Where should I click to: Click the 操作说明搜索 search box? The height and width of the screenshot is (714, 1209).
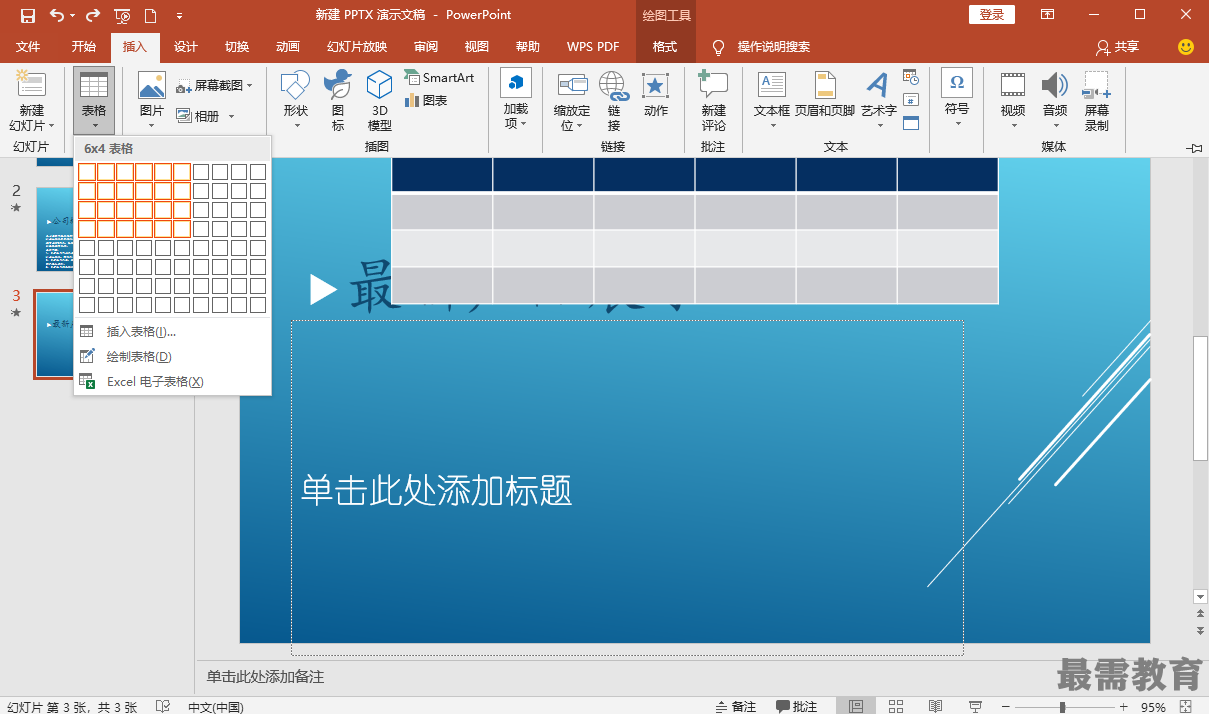point(773,47)
